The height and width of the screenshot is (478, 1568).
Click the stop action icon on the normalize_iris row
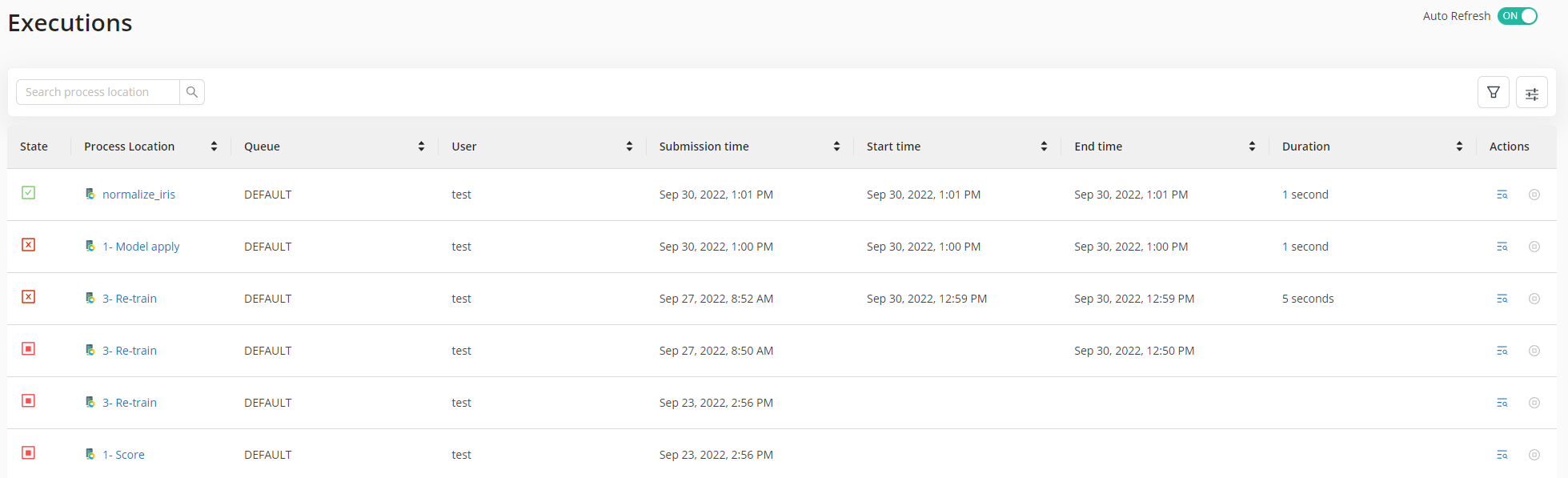[x=1534, y=194]
